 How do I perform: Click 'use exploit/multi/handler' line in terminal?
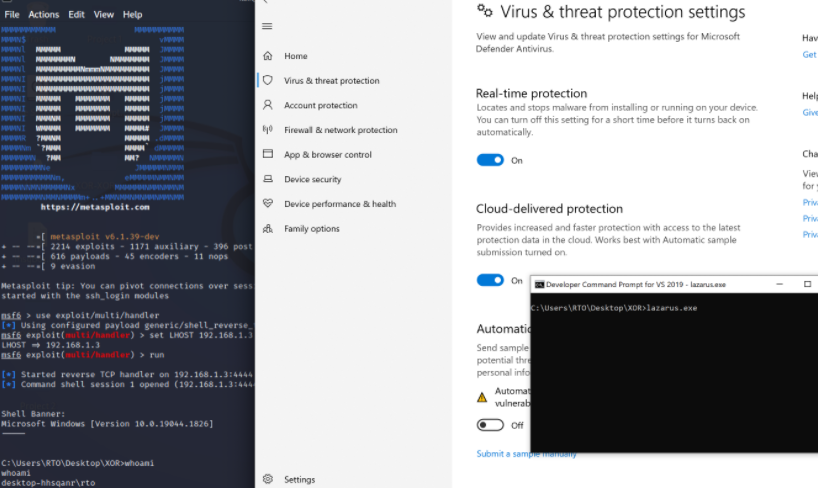[80, 315]
